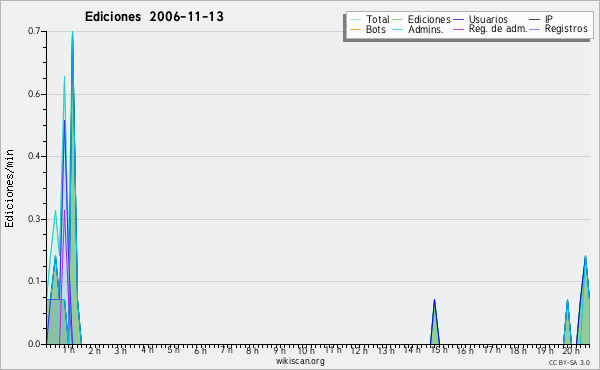Viewport: 600px width, 370px height.
Task: Click the 'CC BY-SA 3.0' license text
Action: 569,363
